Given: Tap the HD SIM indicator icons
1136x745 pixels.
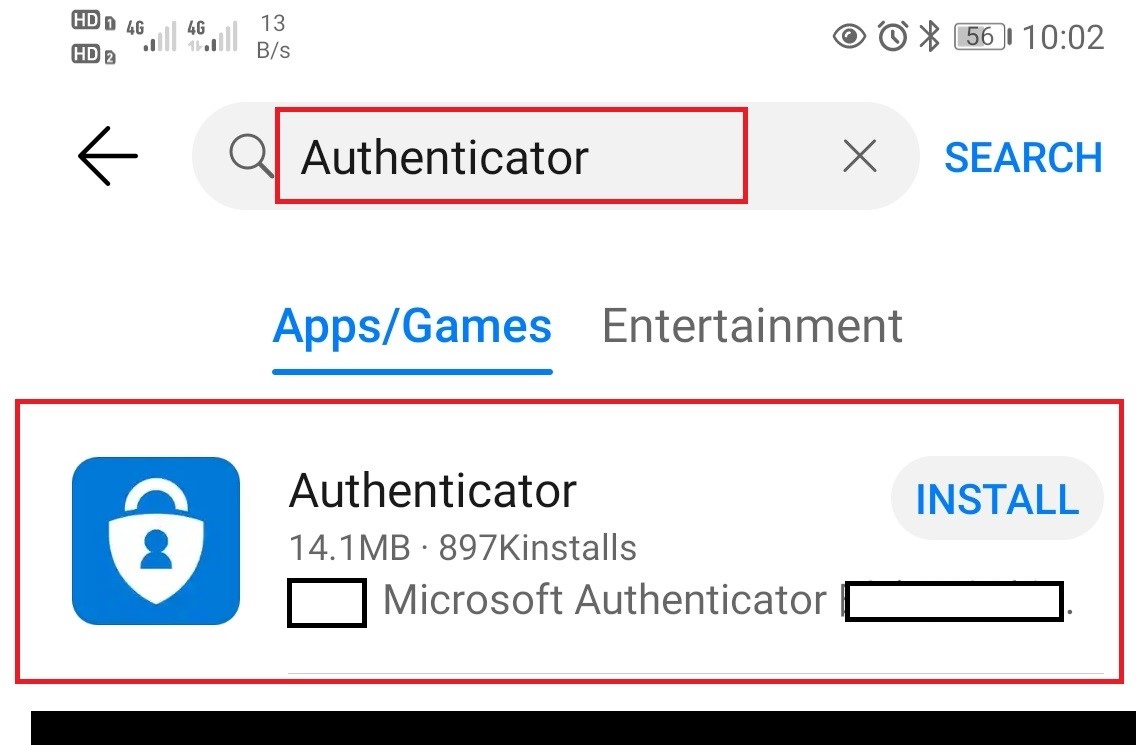Looking at the screenshot, I should (93, 38).
